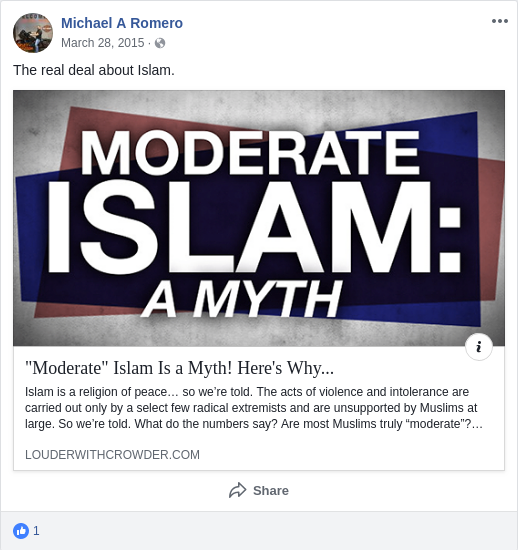The image size is (518, 550).
Task: Open the March 28, 2015 timestamp link
Action: coord(102,43)
